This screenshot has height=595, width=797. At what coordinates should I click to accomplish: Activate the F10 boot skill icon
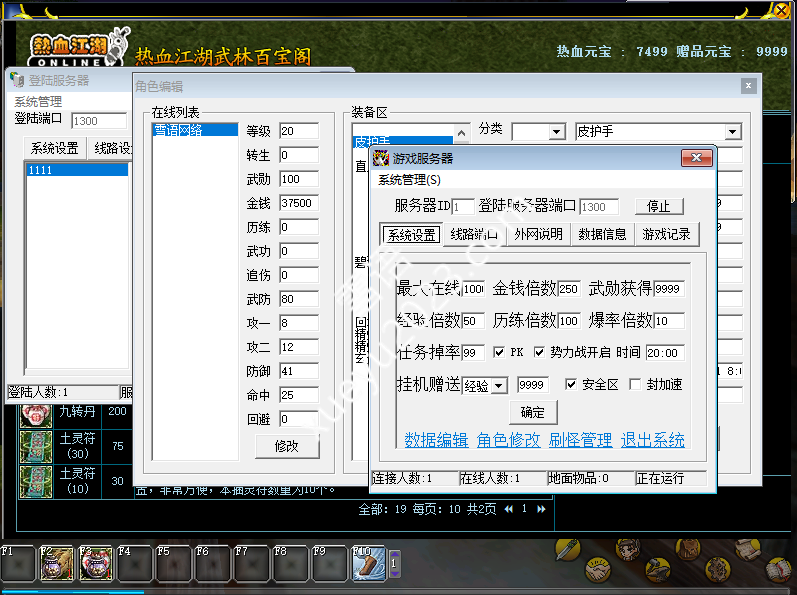point(367,565)
